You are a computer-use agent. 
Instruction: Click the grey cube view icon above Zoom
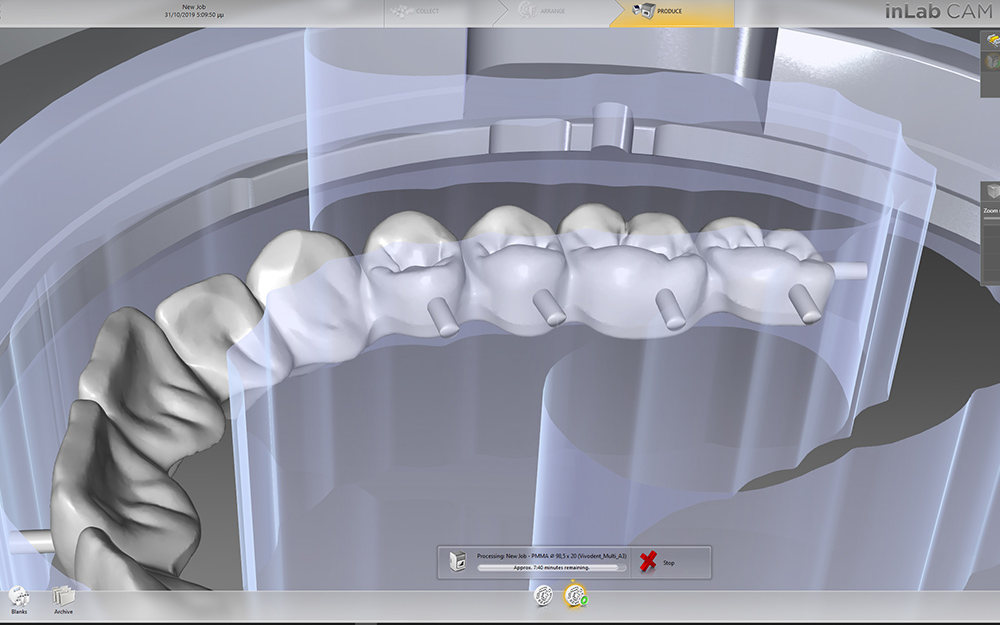pyautogui.click(x=992, y=191)
